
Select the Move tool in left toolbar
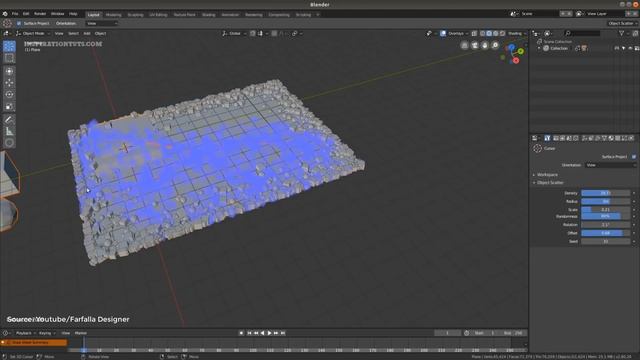(9, 83)
